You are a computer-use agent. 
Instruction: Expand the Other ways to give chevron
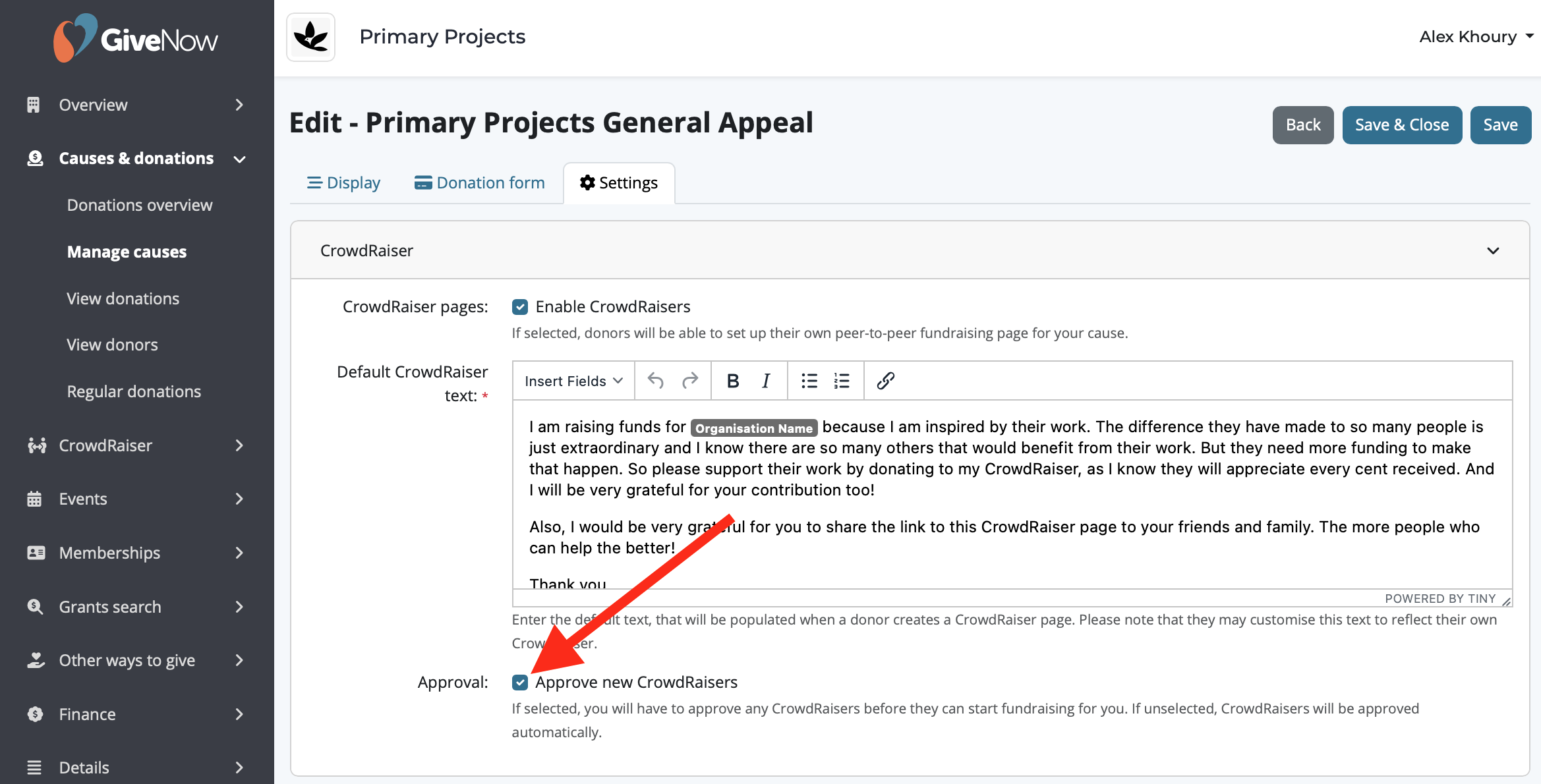point(239,660)
